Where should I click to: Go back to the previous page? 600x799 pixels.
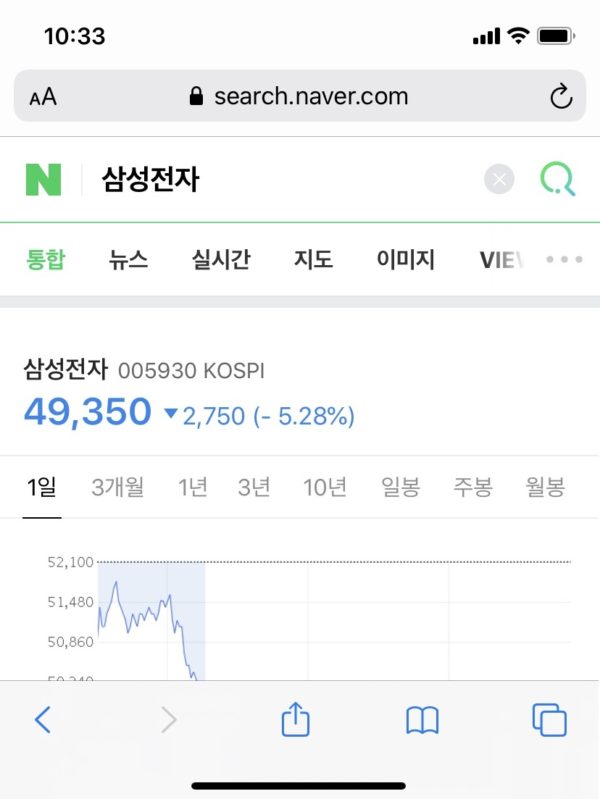pos(42,719)
